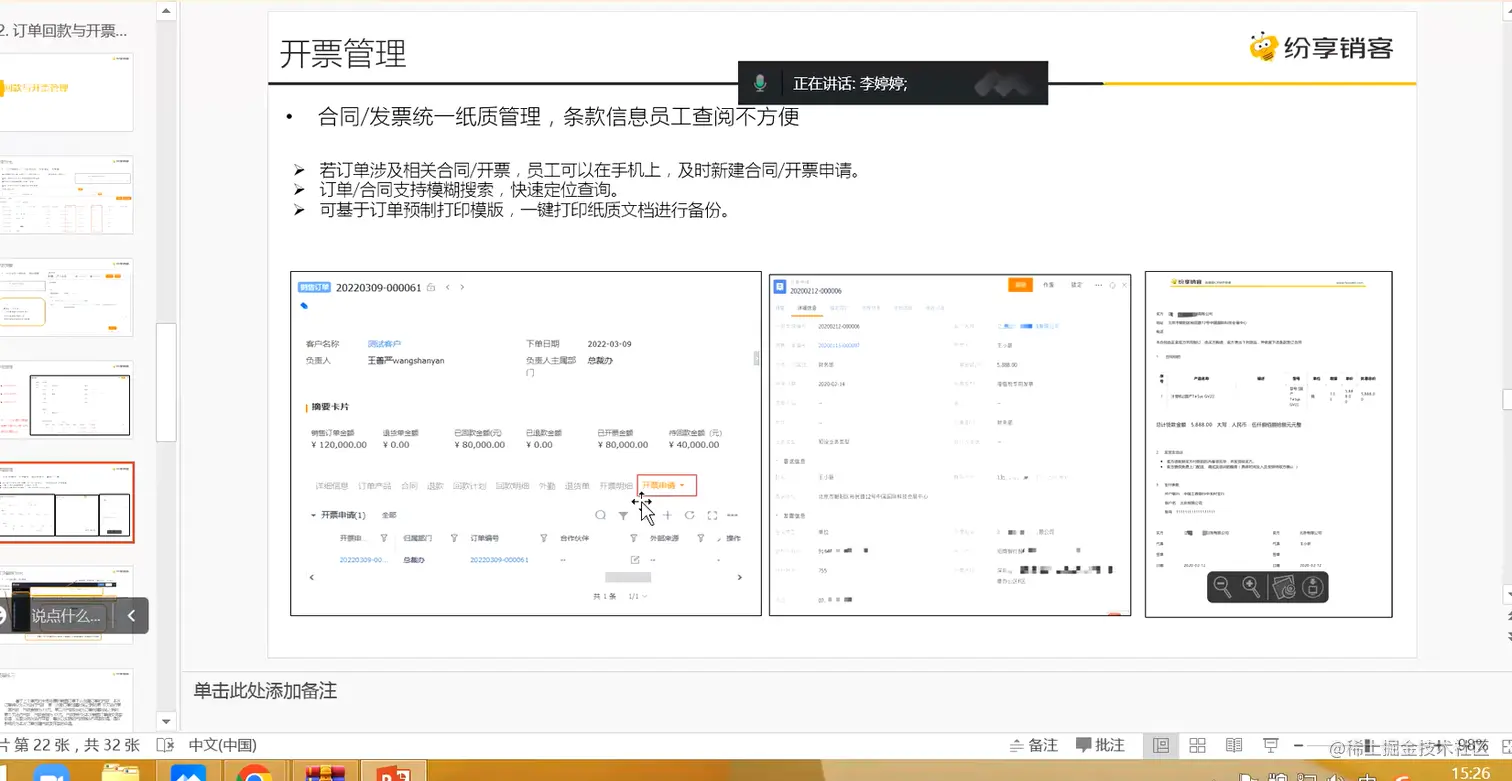Open Google Chrome from the taskbar

[254, 771]
